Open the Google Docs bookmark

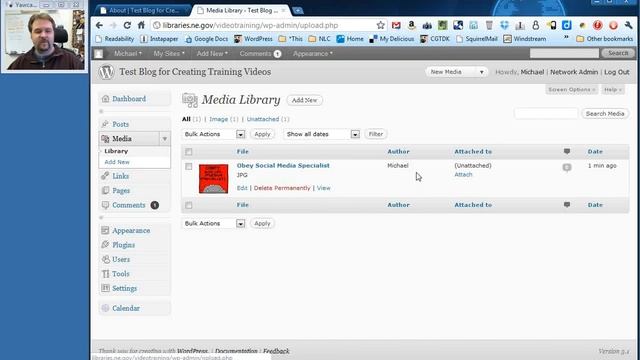tap(207, 39)
